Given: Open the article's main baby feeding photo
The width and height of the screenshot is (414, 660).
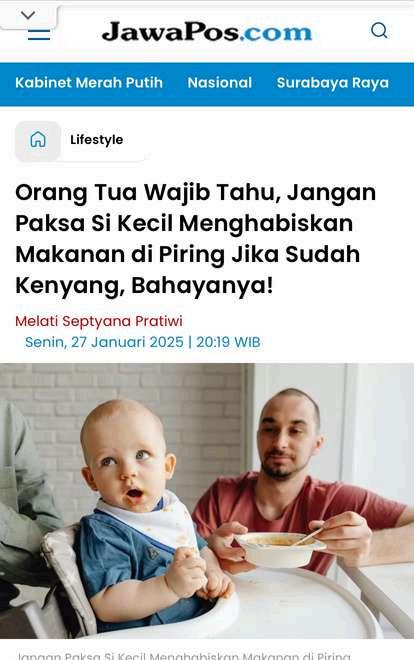Looking at the screenshot, I should (207, 500).
